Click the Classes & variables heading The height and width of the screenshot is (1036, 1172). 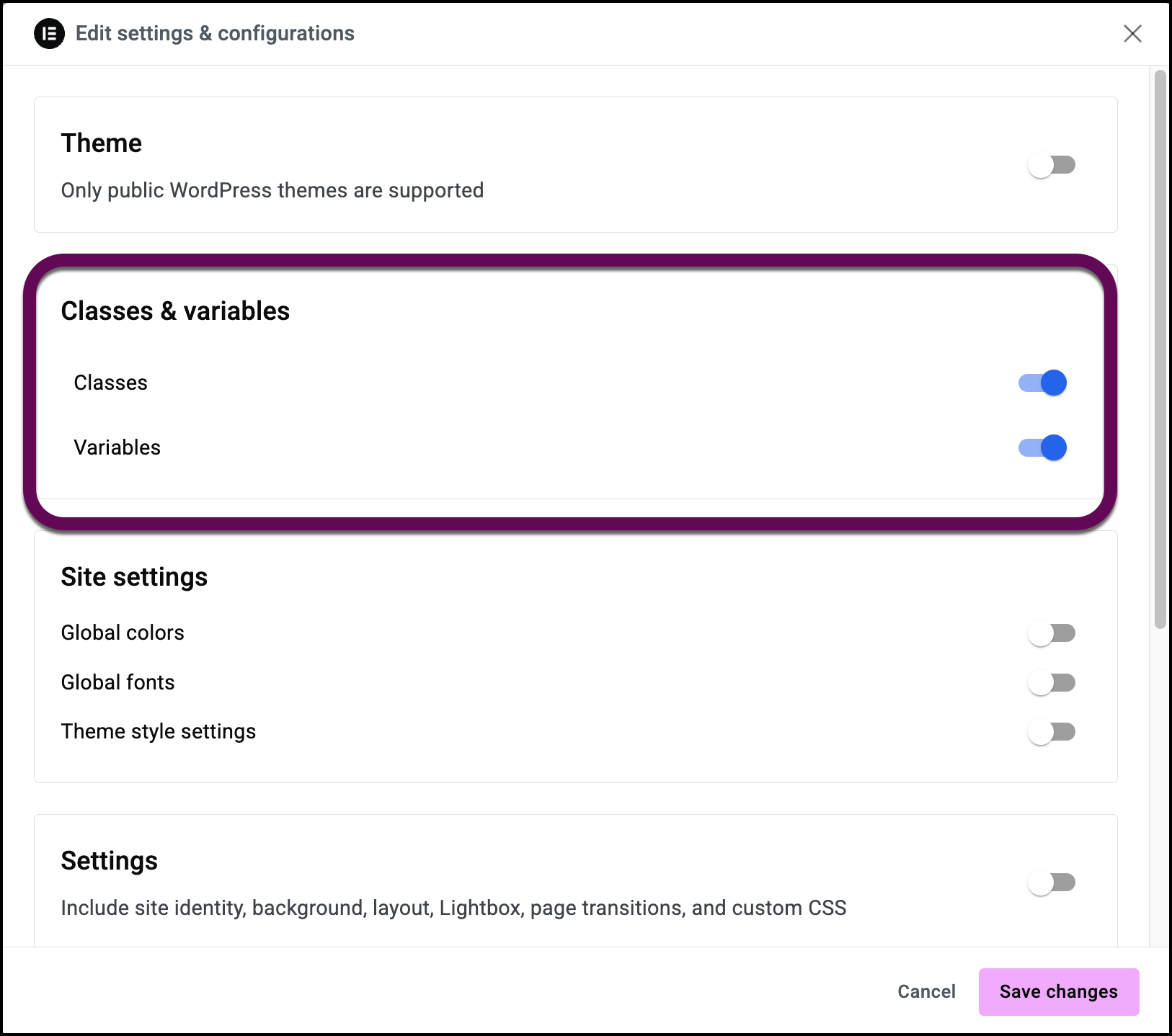pyautogui.click(x=175, y=311)
